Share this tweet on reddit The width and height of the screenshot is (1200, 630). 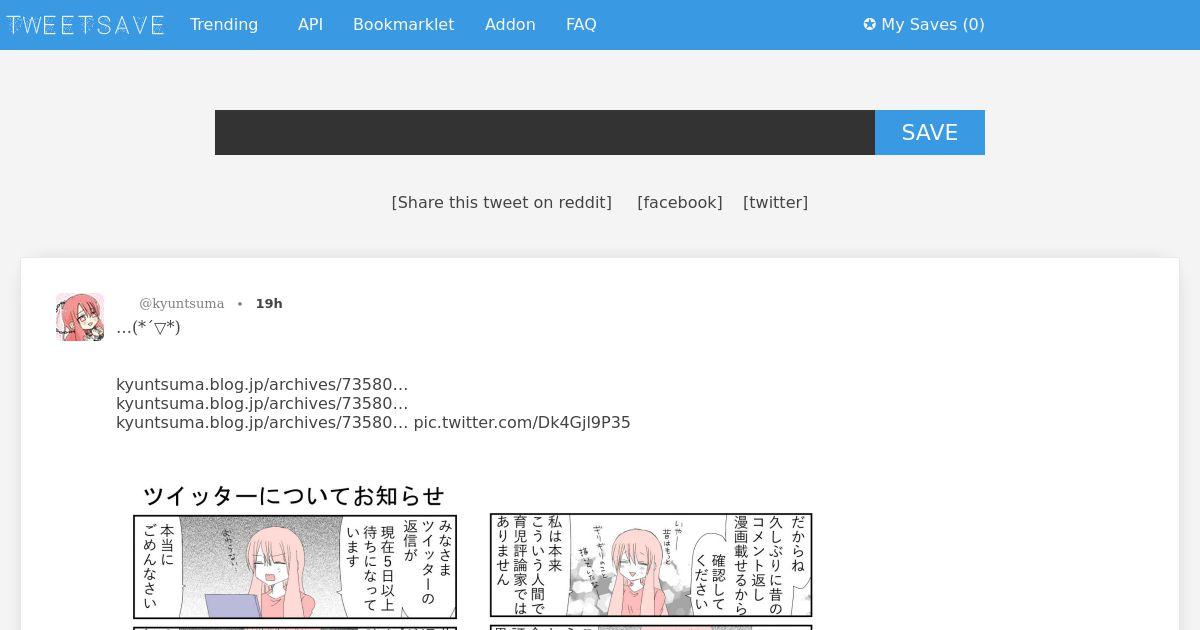pos(501,202)
